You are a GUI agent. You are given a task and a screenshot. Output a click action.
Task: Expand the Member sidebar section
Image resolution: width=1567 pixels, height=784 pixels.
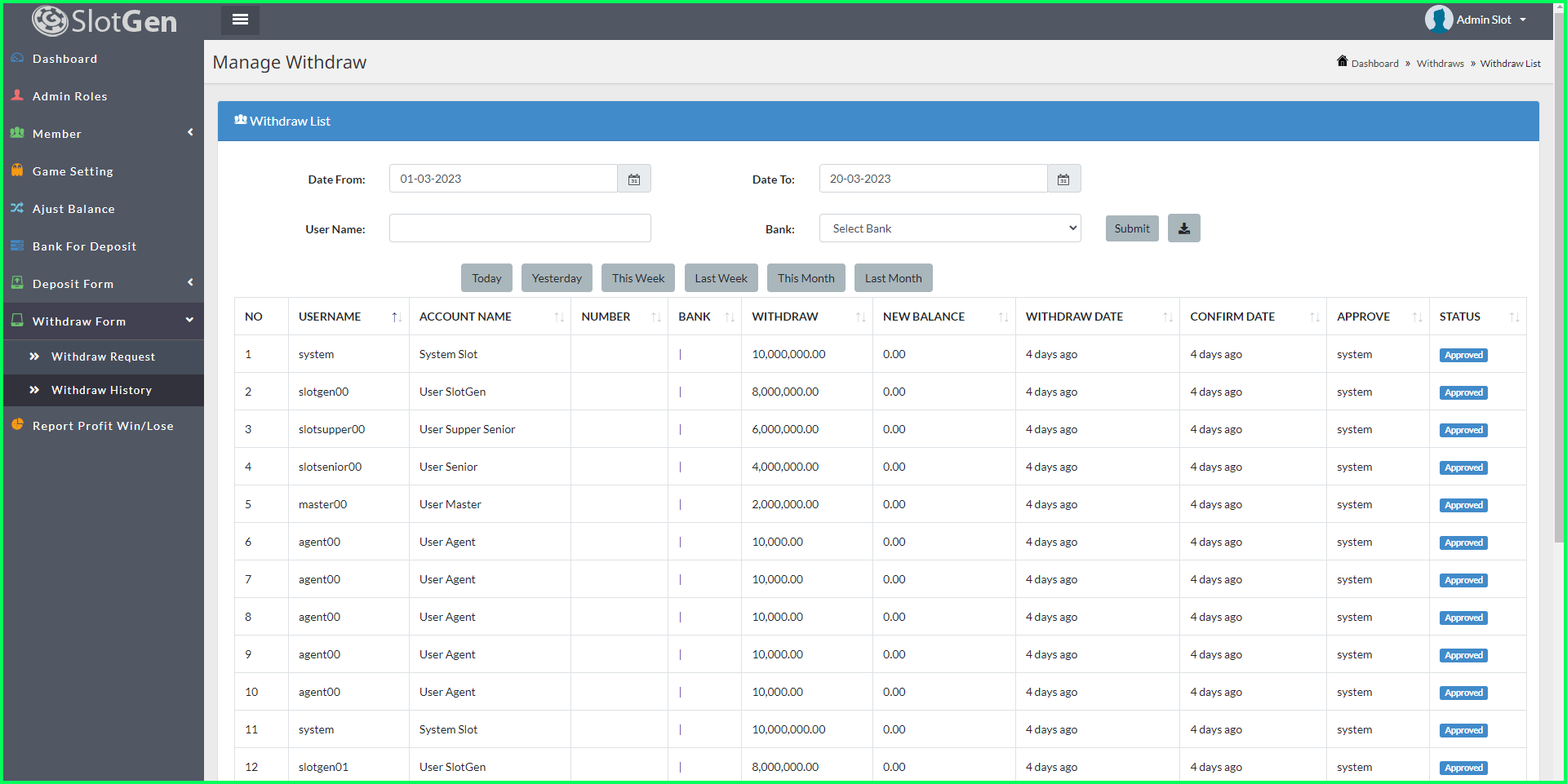tap(56, 133)
